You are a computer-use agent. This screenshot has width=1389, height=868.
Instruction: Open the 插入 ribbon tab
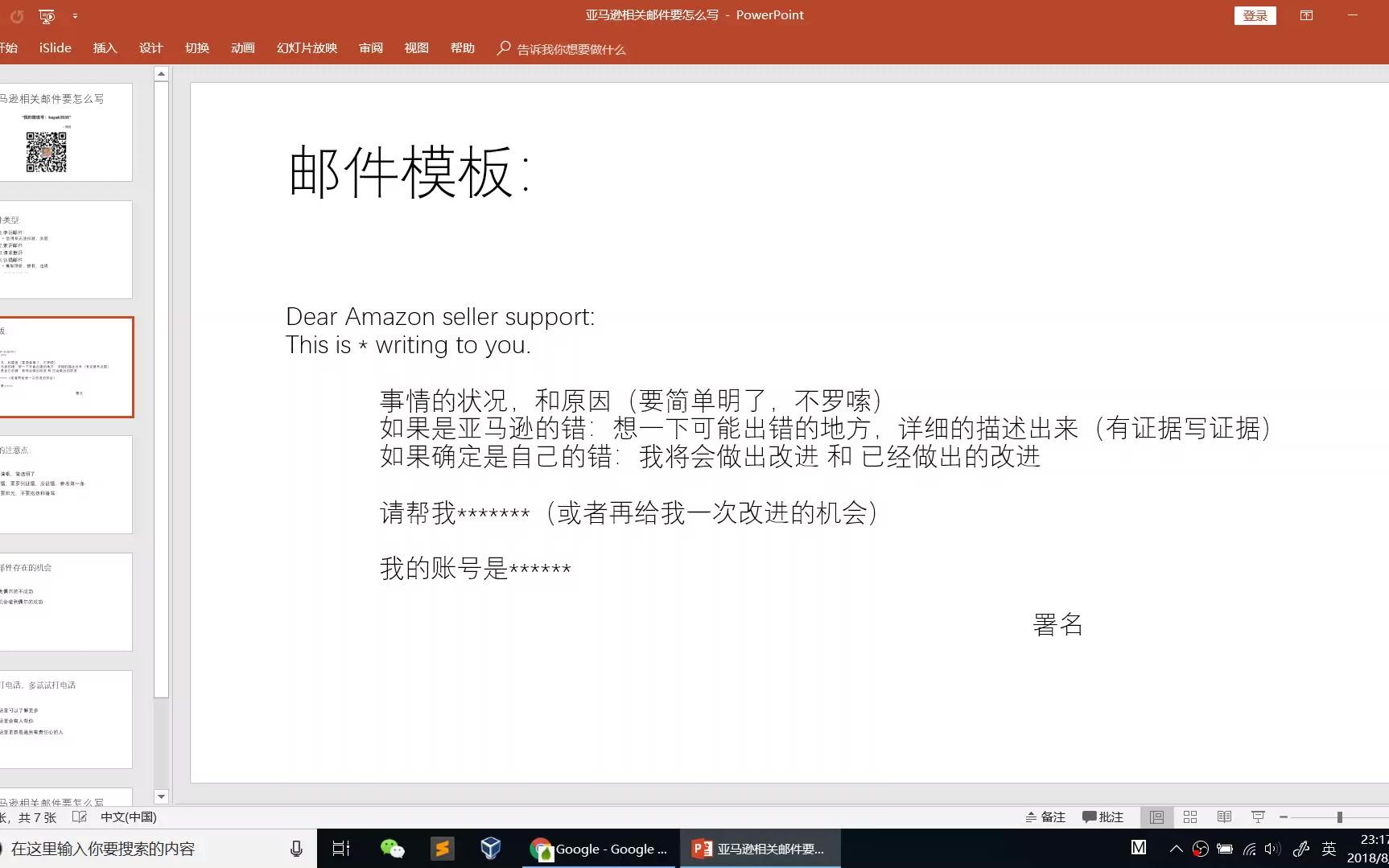click(105, 48)
